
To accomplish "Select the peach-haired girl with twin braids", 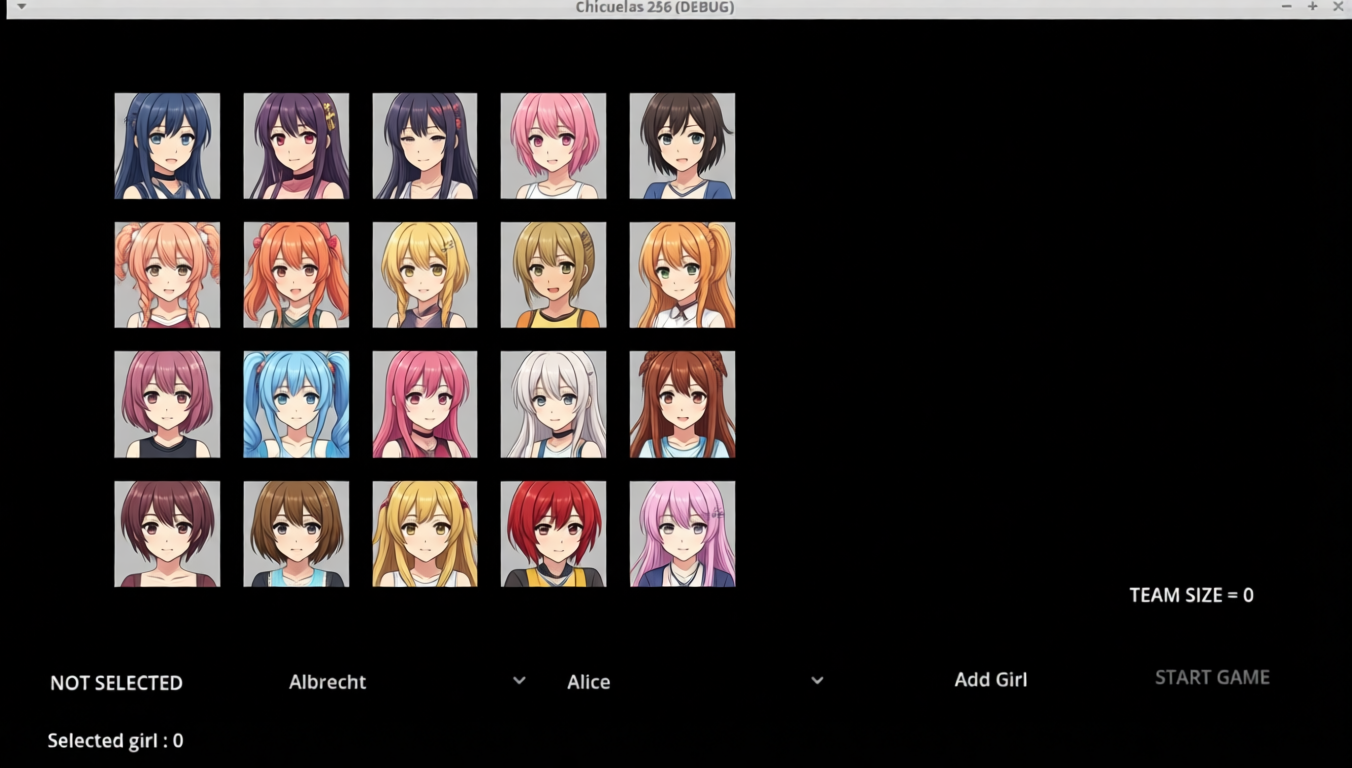I will click(167, 275).
